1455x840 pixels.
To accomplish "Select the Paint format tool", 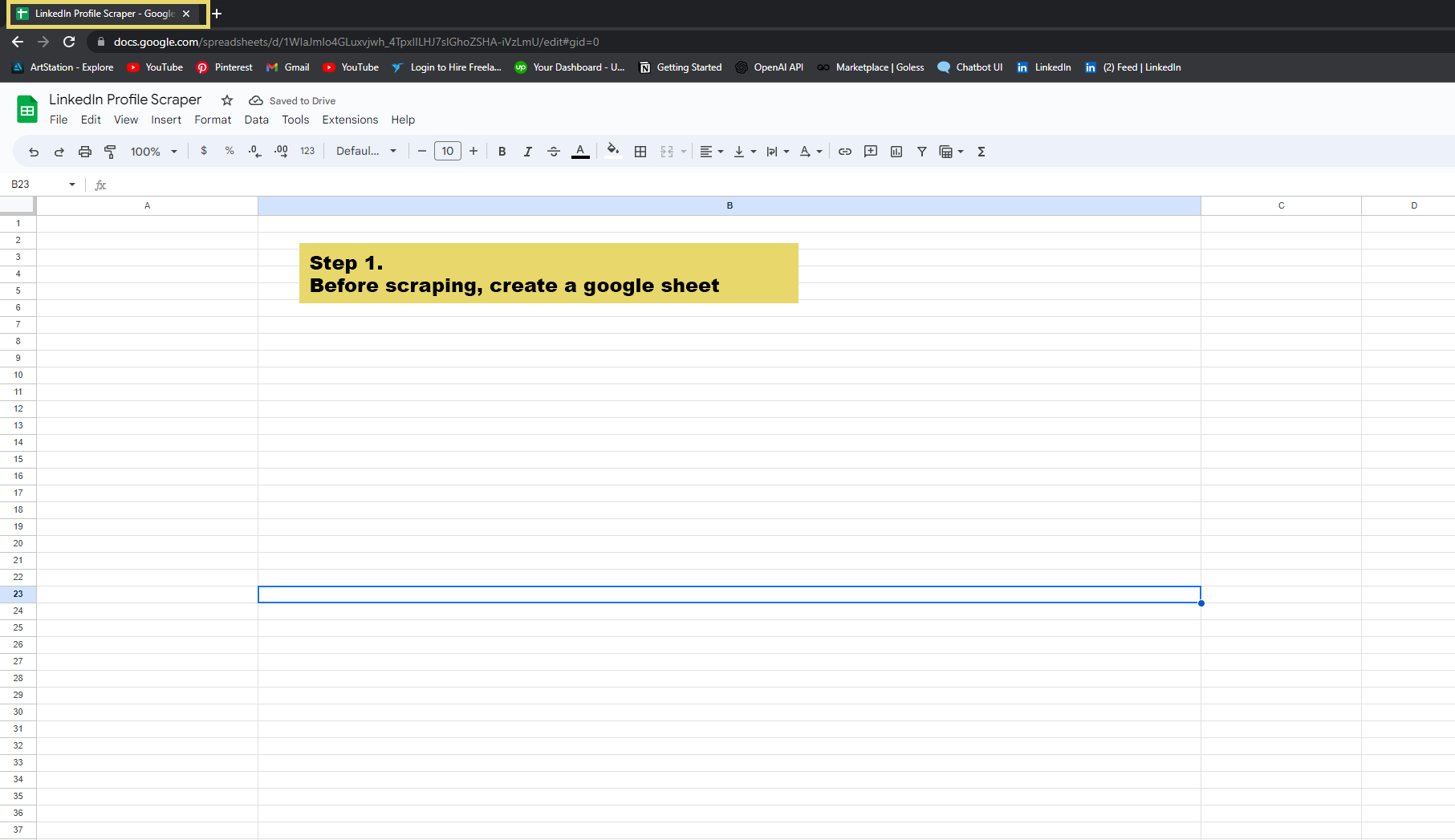I will point(110,152).
